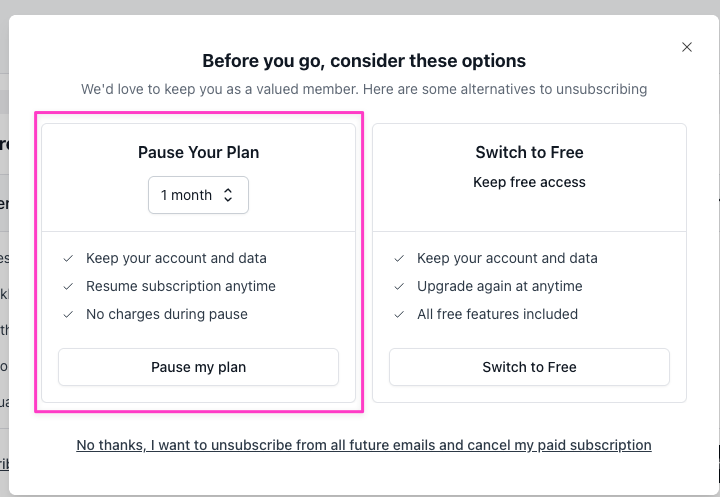Click checkmark icon next to "Upgrade again at anytime"
This screenshot has height=497, width=720.
click(x=399, y=286)
